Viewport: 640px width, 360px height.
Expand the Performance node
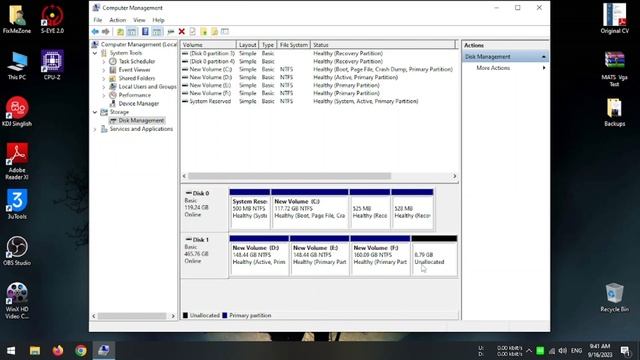[x=104, y=95]
